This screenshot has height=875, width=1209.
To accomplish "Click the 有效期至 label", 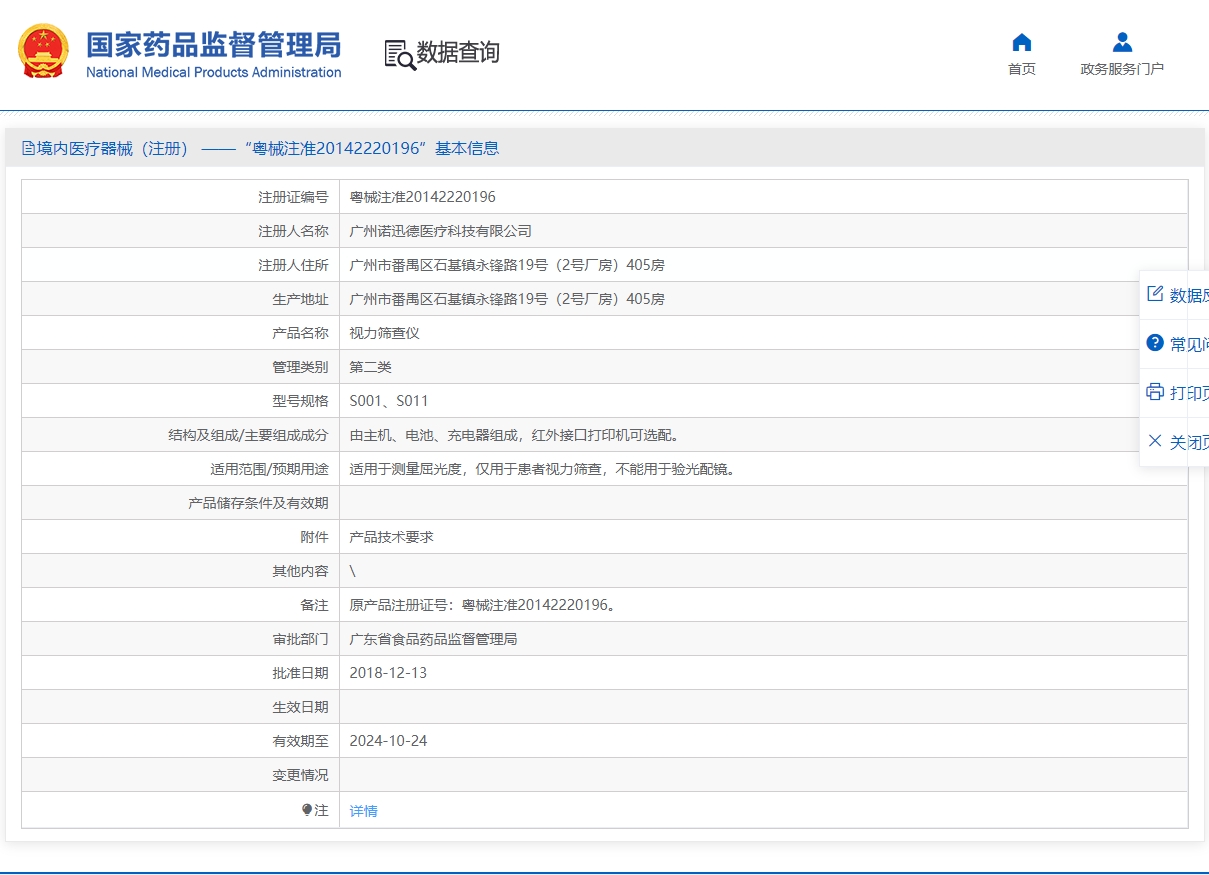I will (301, 741).
